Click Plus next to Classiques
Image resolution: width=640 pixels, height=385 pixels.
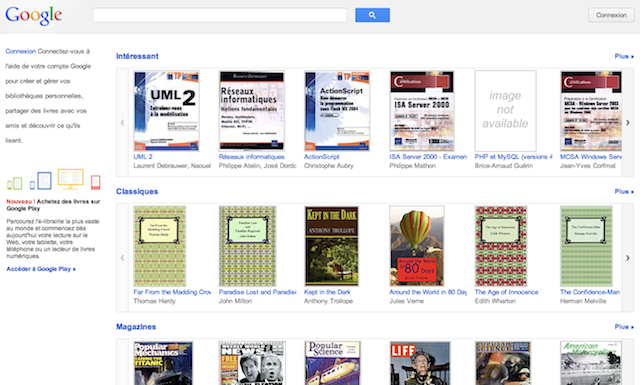click(x=624, y=191)
